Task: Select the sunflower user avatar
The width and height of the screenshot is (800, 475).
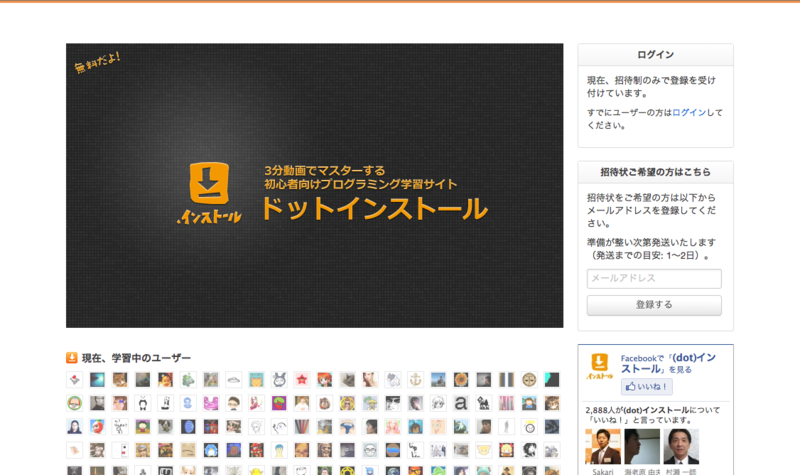Action: click(x=461, y=380)
